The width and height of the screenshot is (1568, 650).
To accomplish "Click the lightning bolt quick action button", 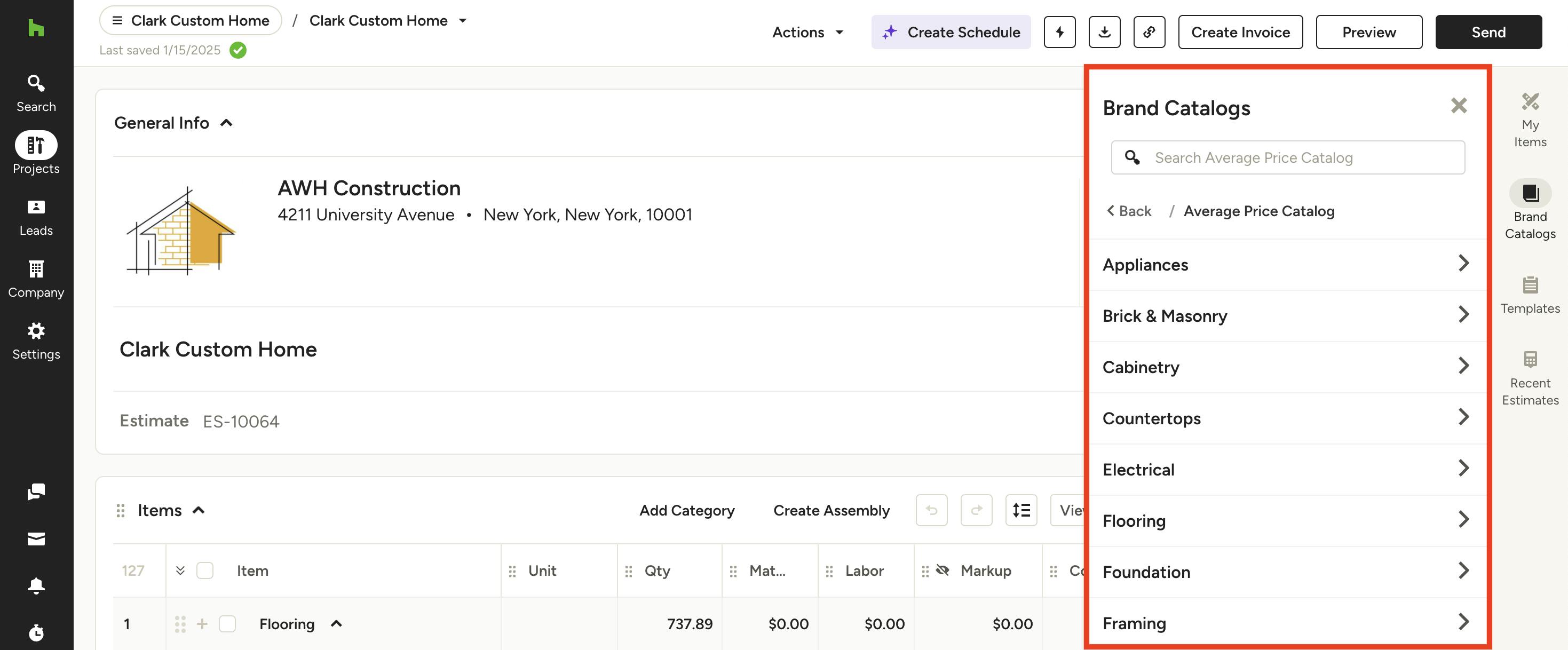I will [1059, 31].
